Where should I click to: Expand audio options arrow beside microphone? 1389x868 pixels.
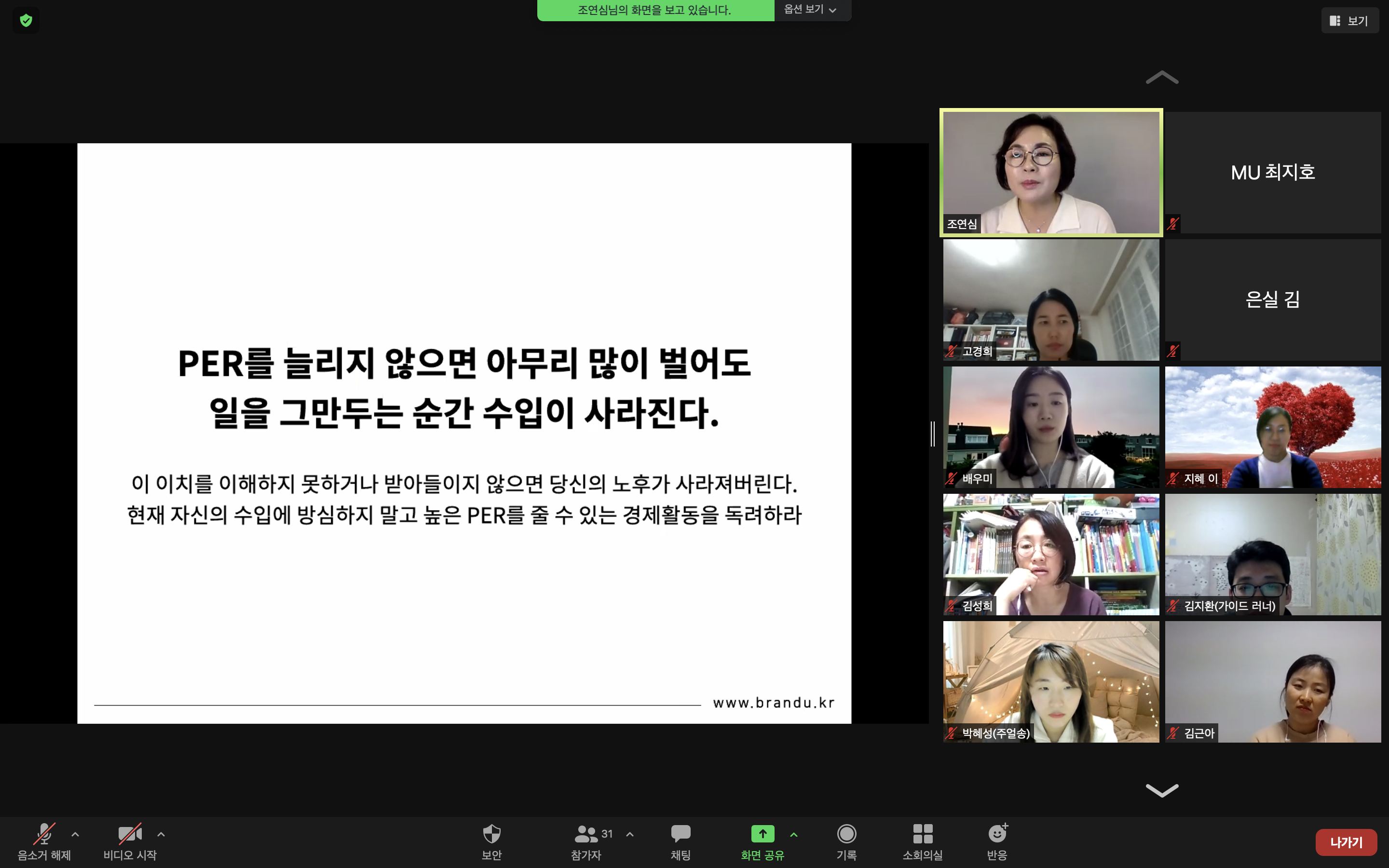pyautogui.click(x=75, y=834)
